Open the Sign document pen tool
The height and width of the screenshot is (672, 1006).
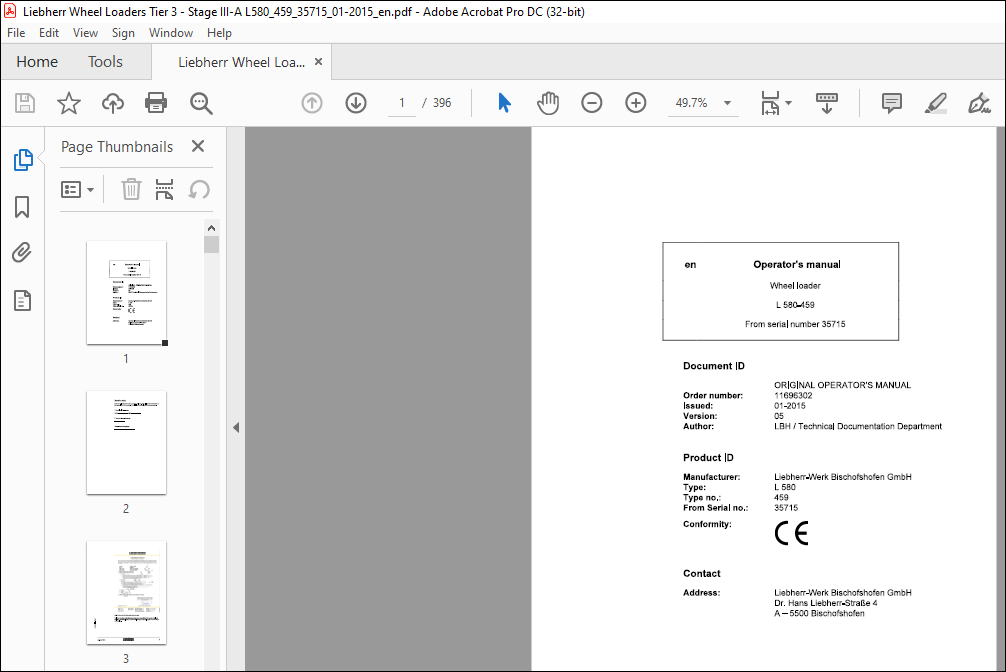coord(979,103)
